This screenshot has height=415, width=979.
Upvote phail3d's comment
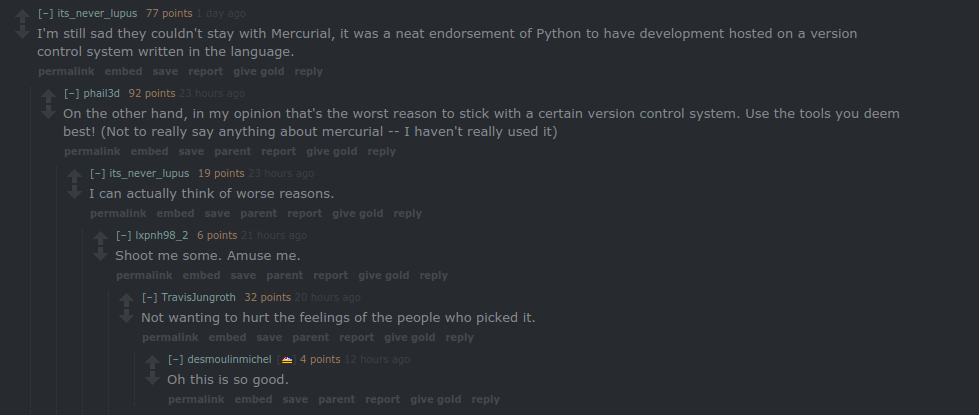coord(48,95)
